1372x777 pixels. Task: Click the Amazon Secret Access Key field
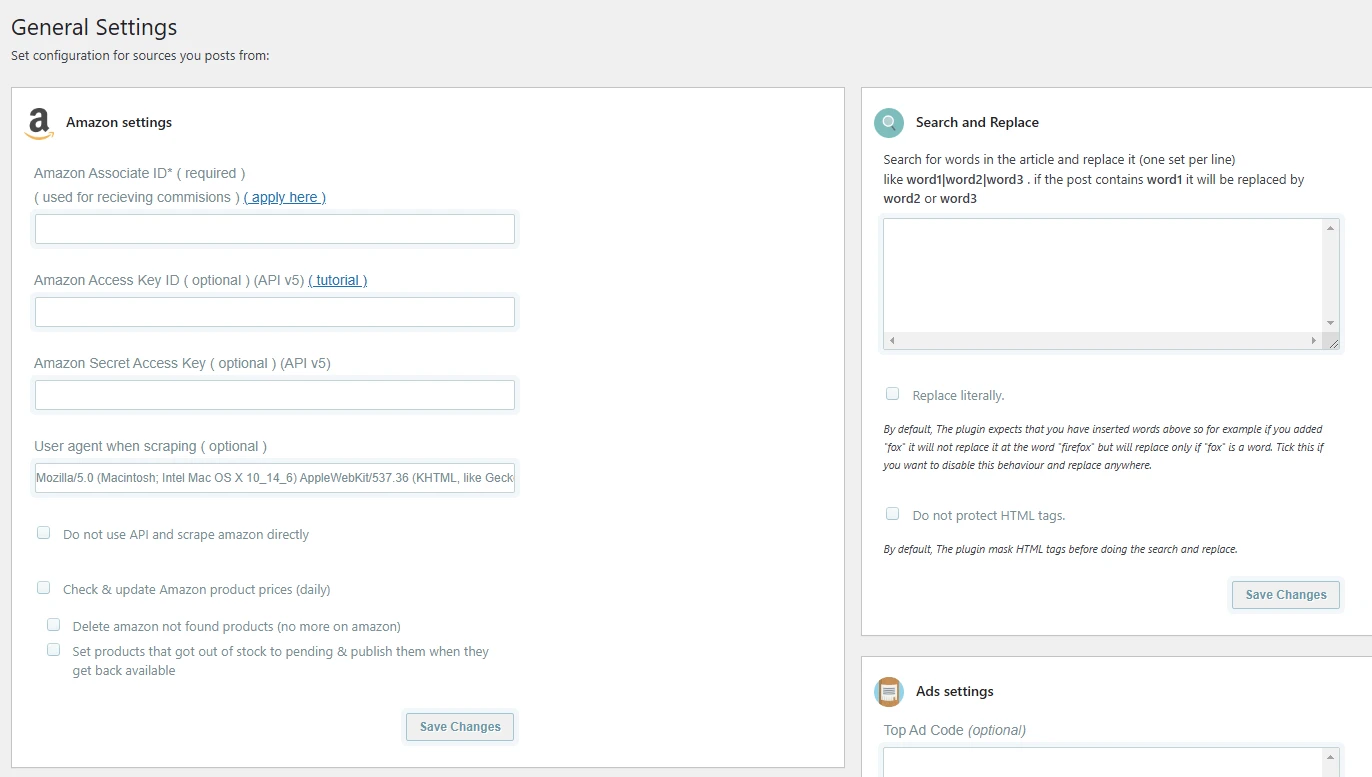click(275, 394)
